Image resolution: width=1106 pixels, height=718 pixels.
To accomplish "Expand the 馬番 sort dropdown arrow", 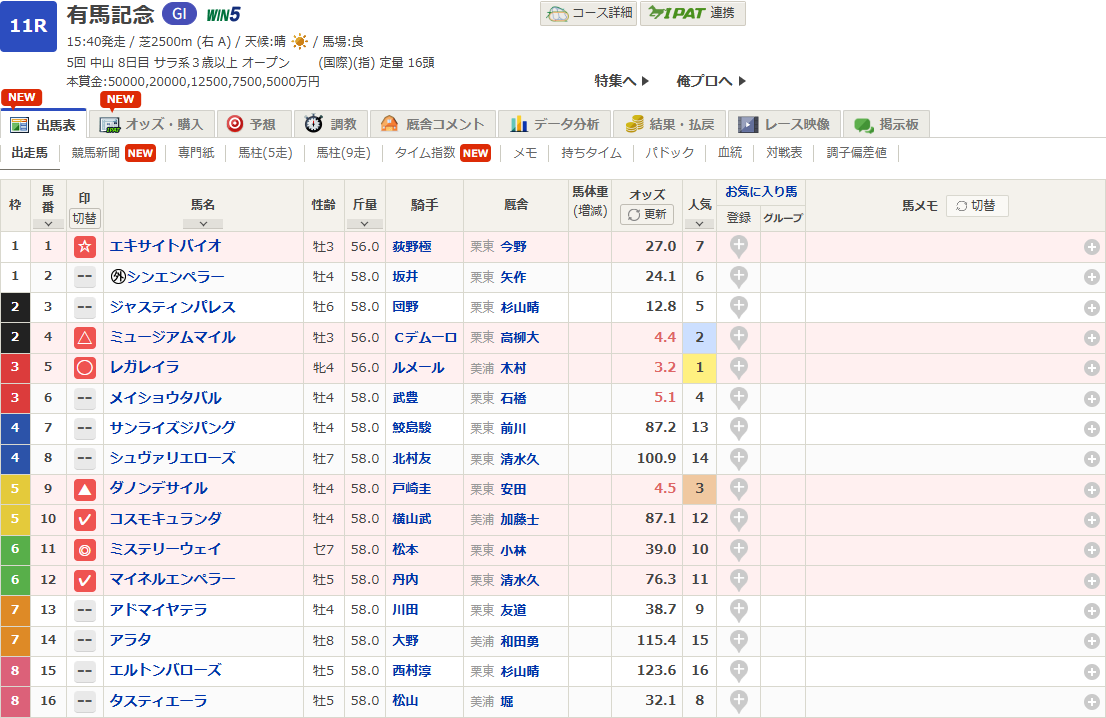I will [x=48, y=224].
